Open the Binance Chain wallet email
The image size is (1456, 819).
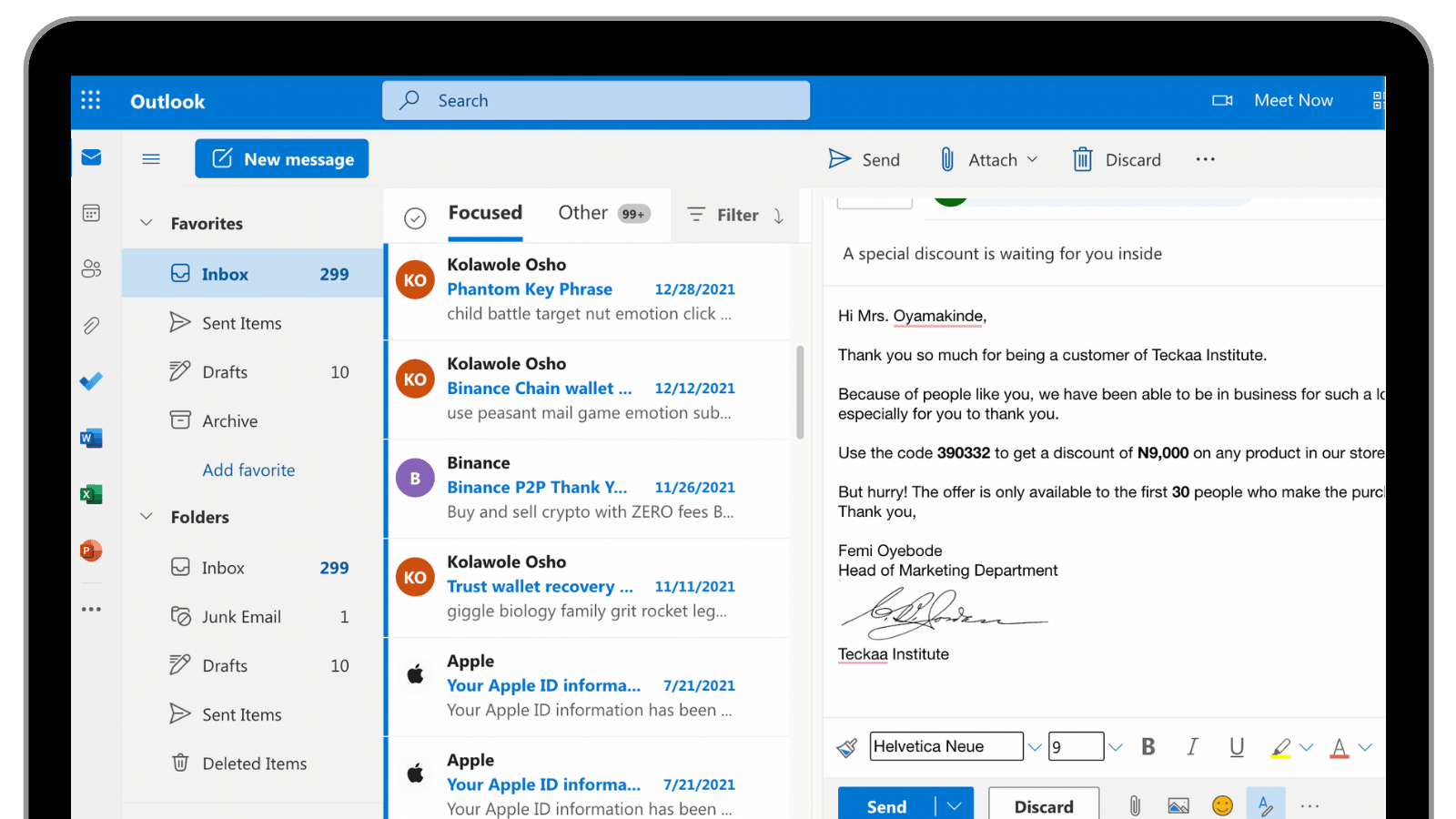pos(589,389)
